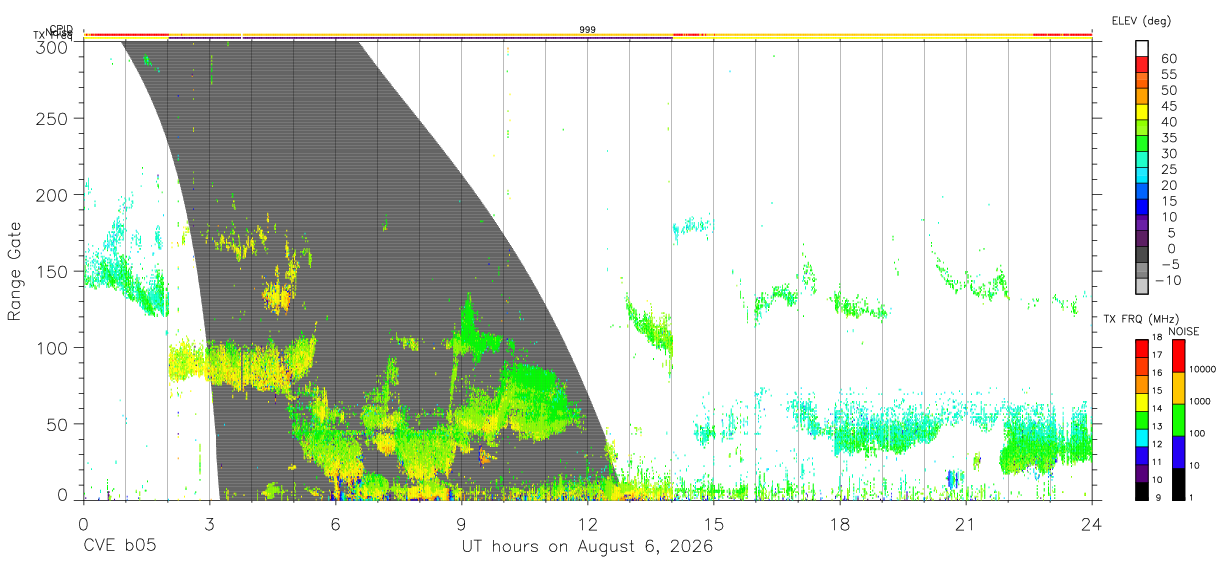
Task: Click the green segment of the NOISE bar
Action: click(1179, 419)
